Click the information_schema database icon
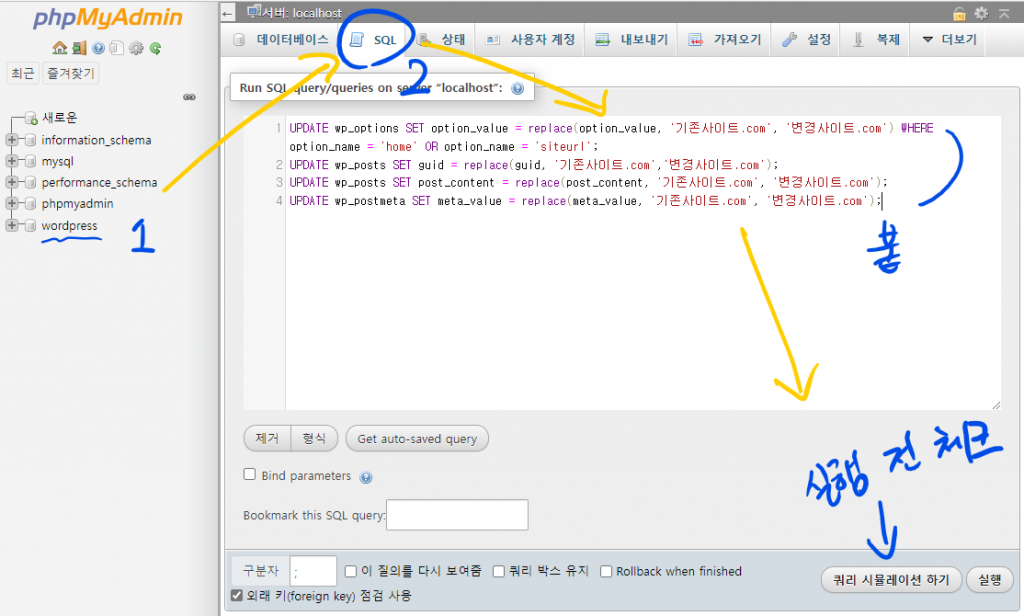Viewport: 1024px width, 616px height. (30, 140)
